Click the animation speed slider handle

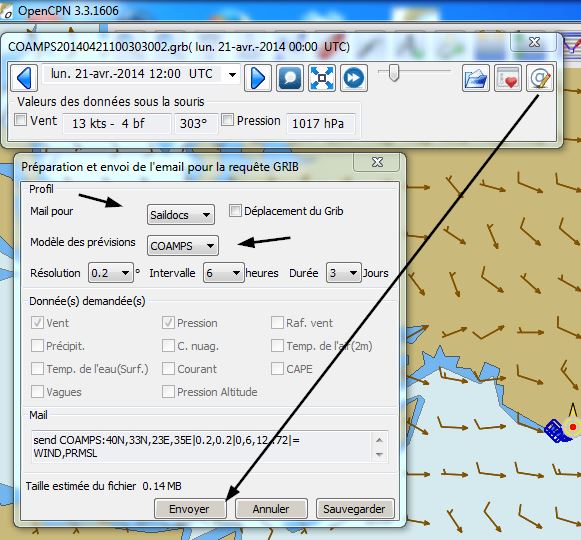[394, 73]
